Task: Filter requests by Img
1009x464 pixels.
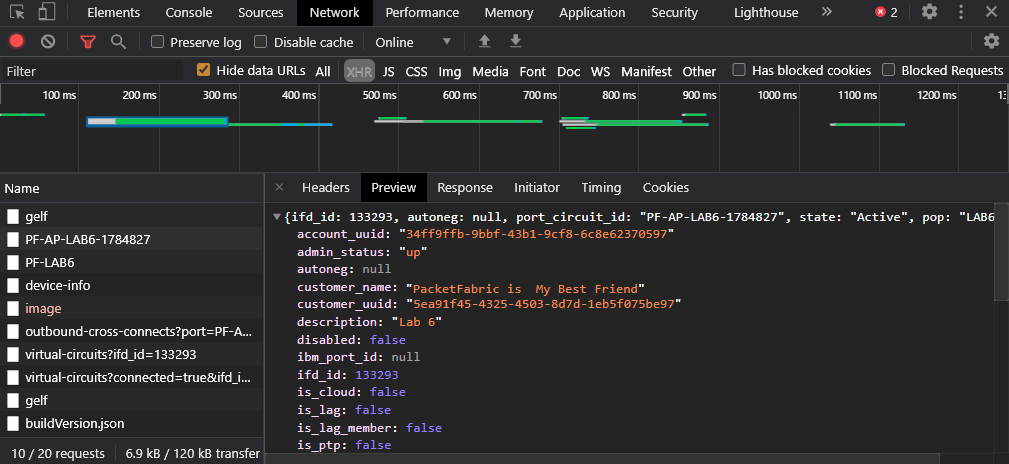Action: tap(450, 71)
